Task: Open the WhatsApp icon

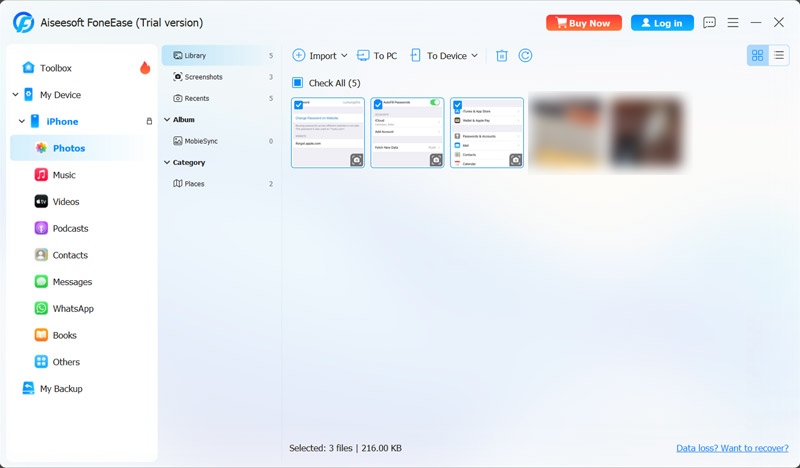Action: [x=41, y=308]
